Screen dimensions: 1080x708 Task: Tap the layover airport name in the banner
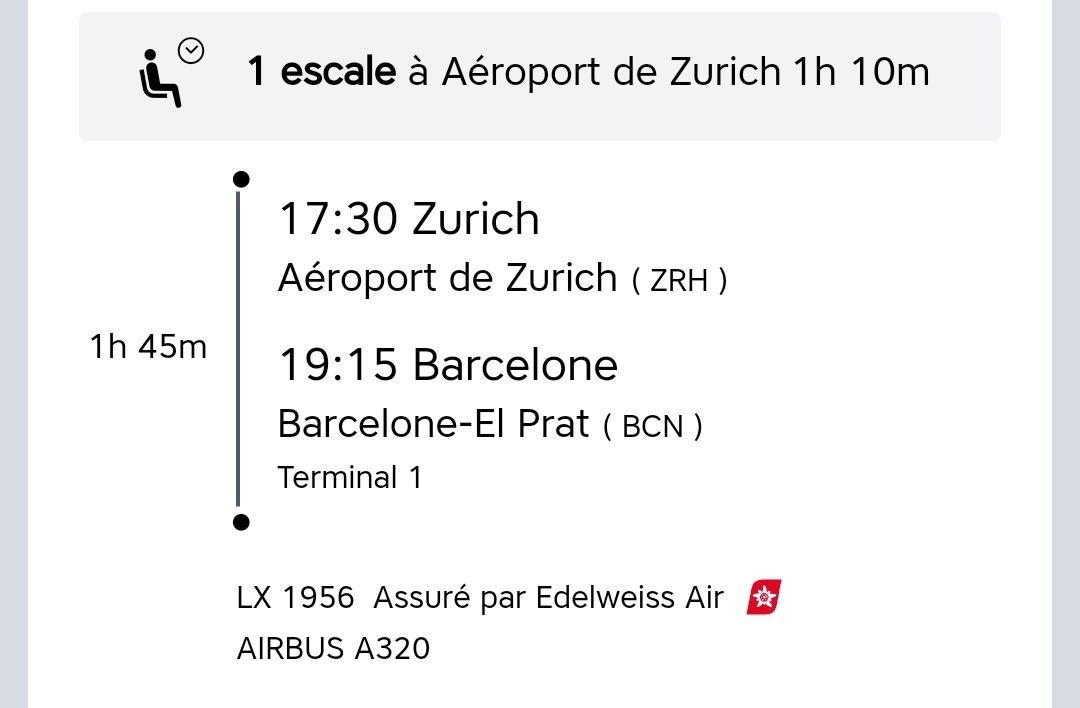[611, 72]
